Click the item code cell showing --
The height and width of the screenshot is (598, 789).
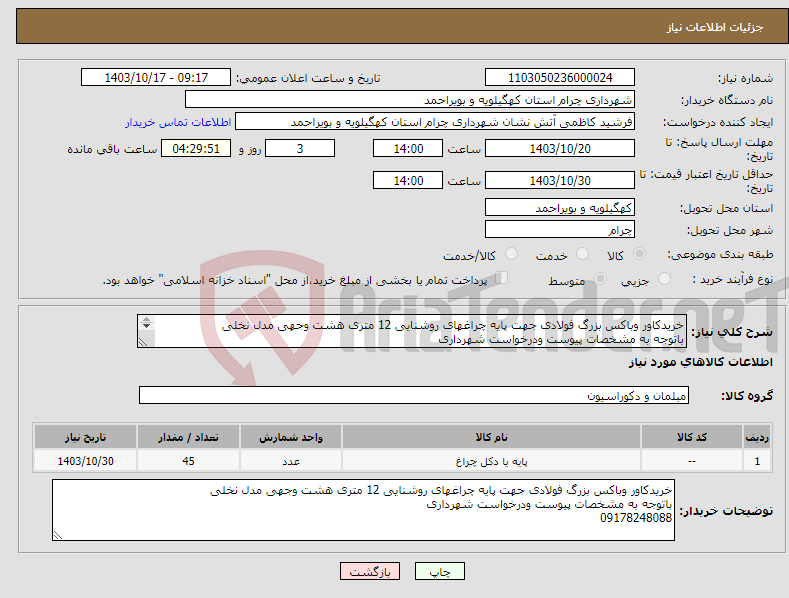[692, 461]
